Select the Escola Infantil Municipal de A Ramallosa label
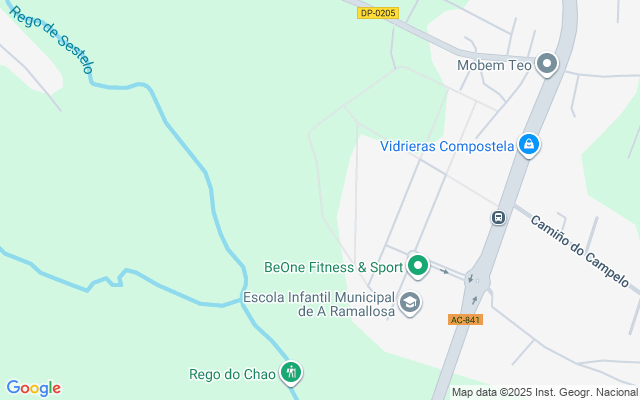Viewport: 640px width, 400px height. (319, 304)
